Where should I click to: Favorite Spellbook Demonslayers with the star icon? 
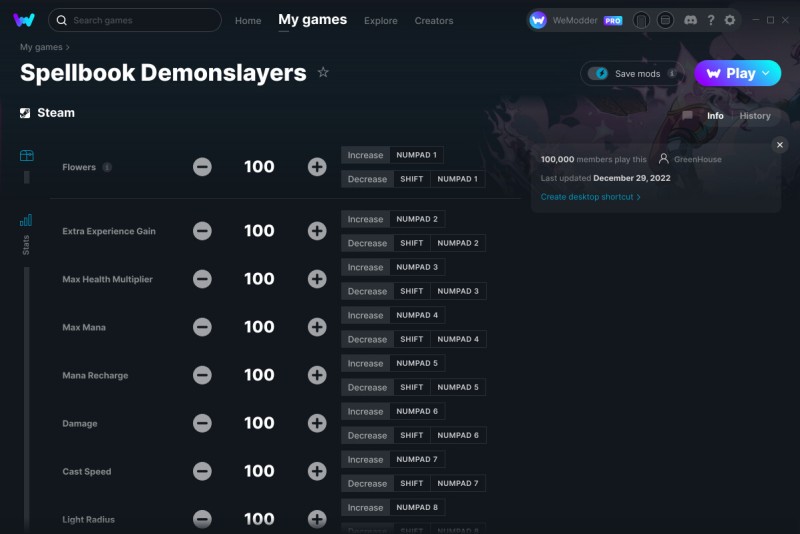click(x=323, y=72)
